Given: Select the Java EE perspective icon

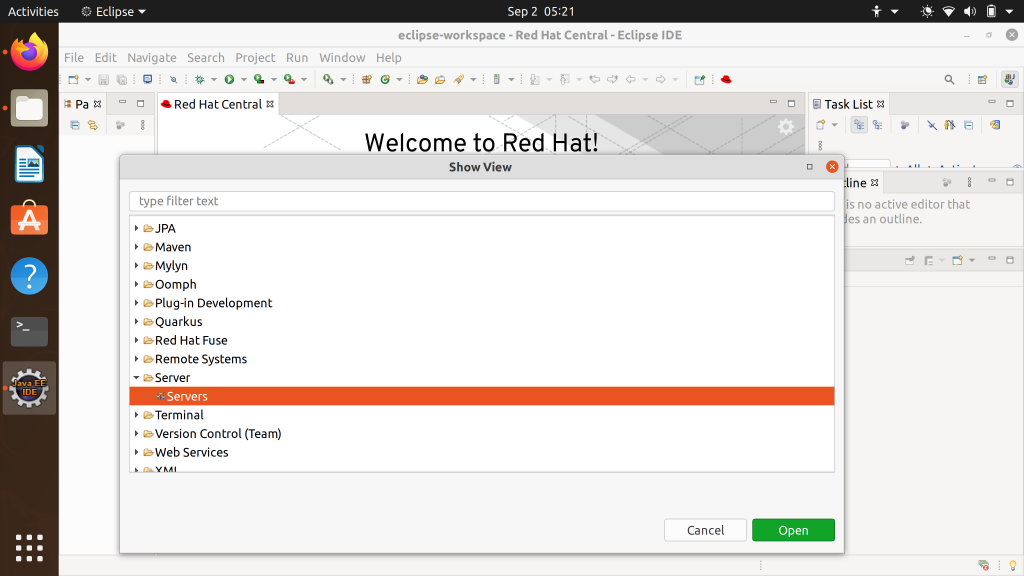Looking at the screenshot, I should pos(1007,79).
